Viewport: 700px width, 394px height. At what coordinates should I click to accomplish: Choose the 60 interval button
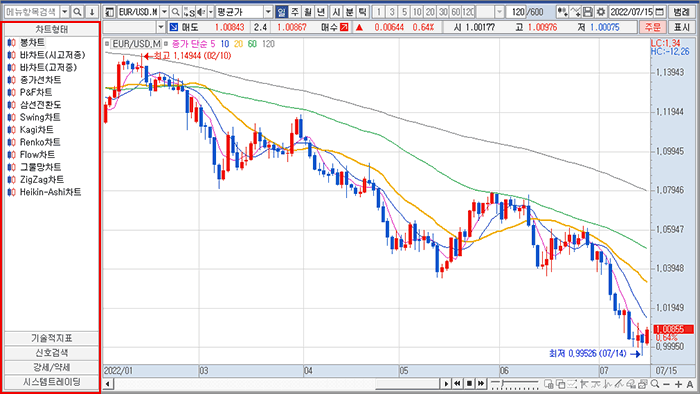(x=455, y=12)
